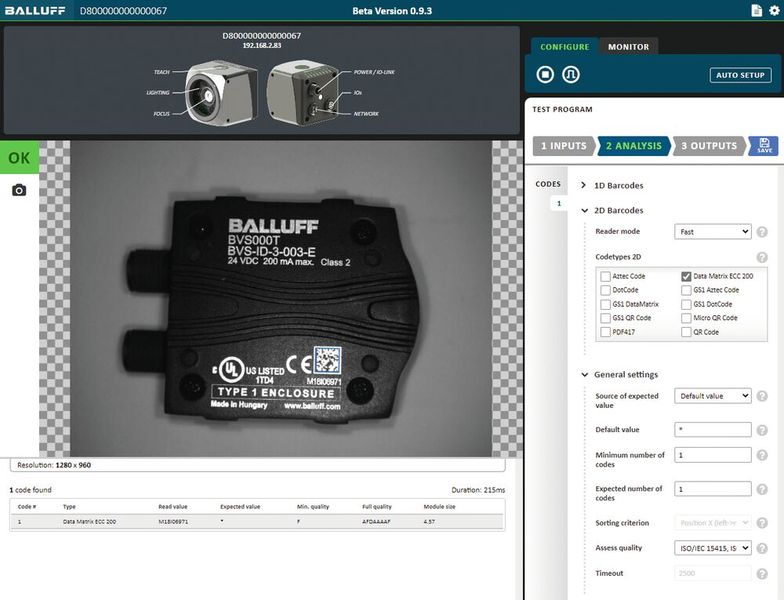This screenshot has width=784, height=600.
Task: Open help for Default value
Action: pyautogui.click(x=762, y=430)
